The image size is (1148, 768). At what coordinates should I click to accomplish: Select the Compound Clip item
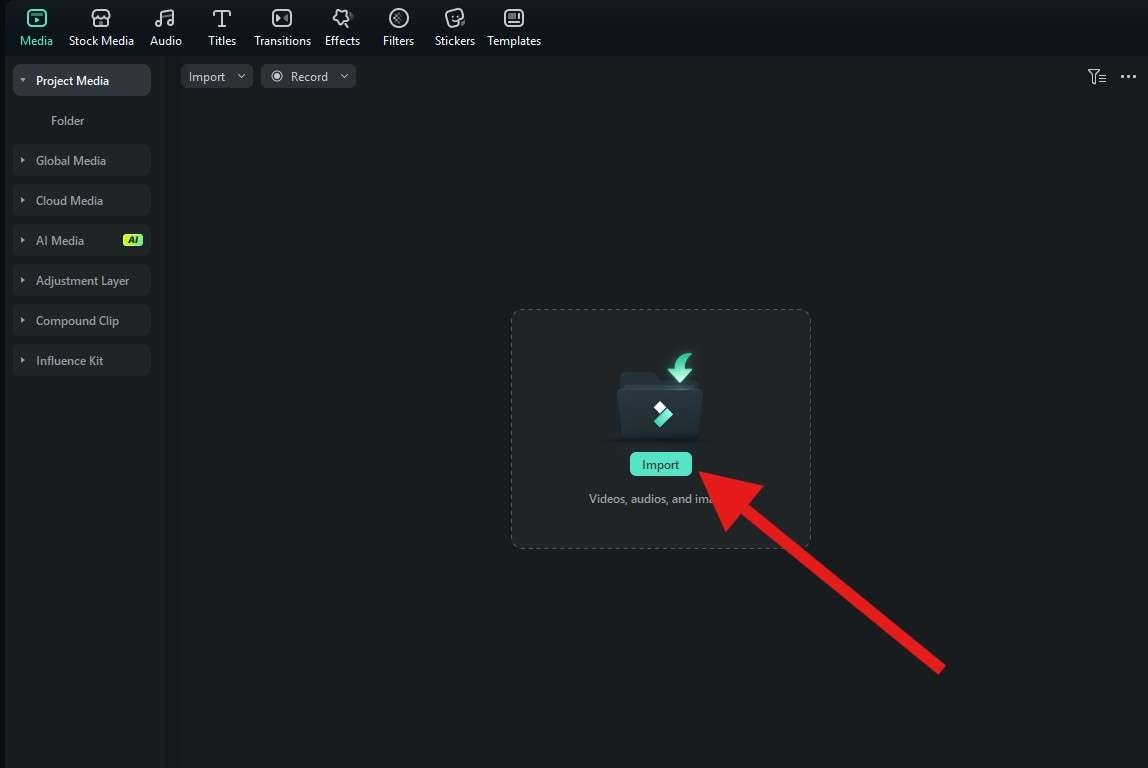tap(82, 320)
